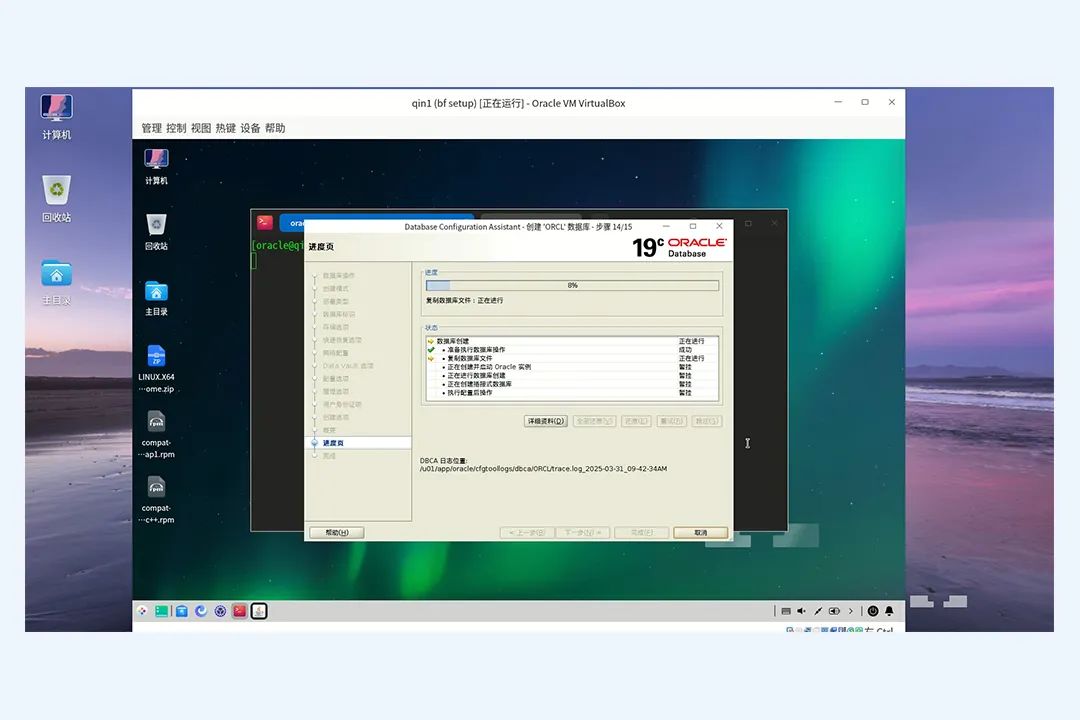
Task: Open 热键 menu in VirtualBox
Action: point(226,128)
